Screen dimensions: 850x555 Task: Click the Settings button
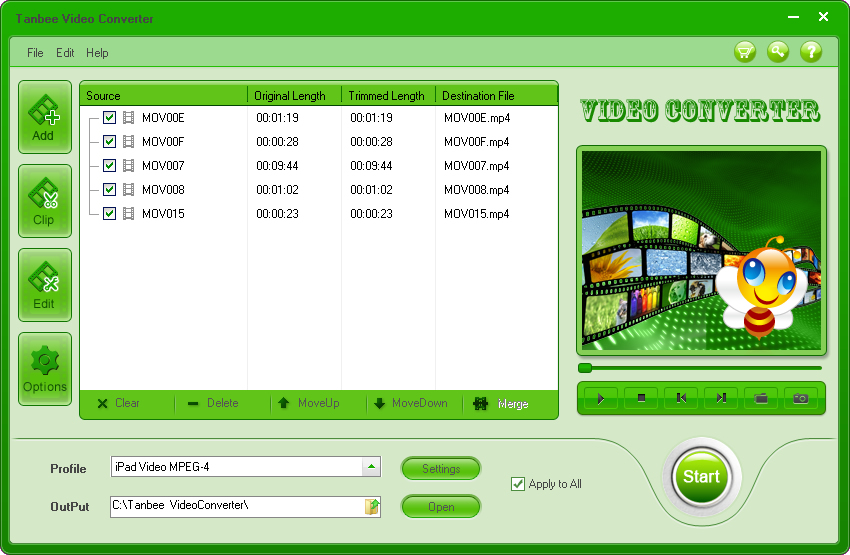(x=441, y=469)
